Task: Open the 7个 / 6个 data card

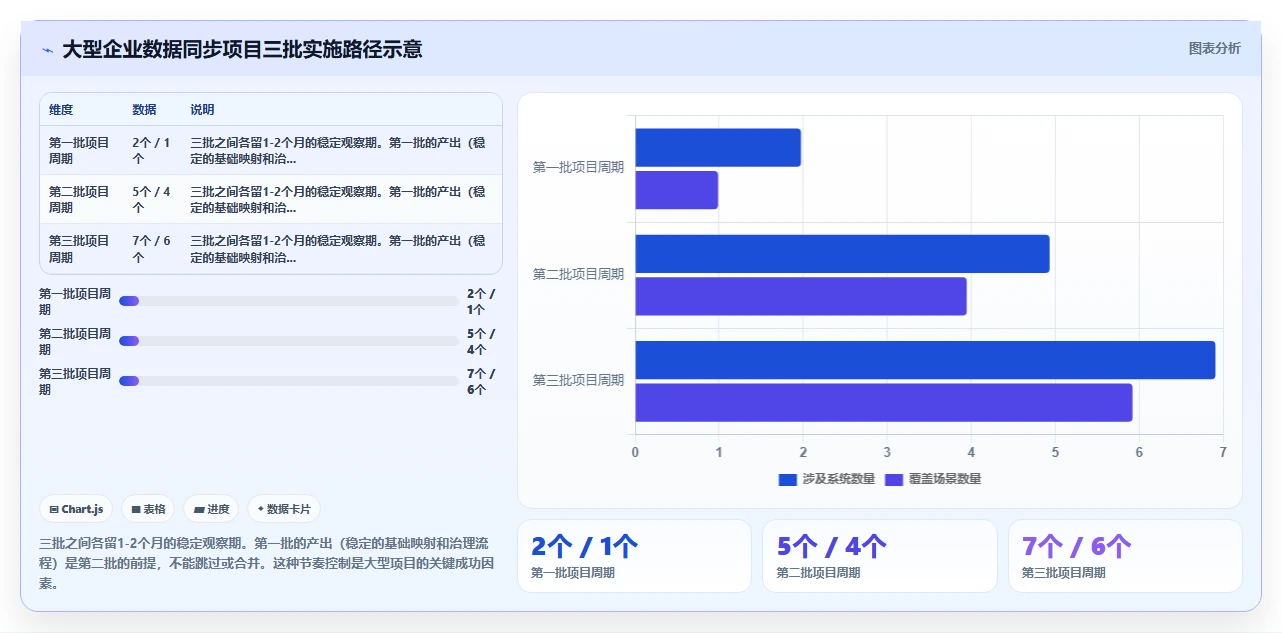Action: coord(1125,556)
